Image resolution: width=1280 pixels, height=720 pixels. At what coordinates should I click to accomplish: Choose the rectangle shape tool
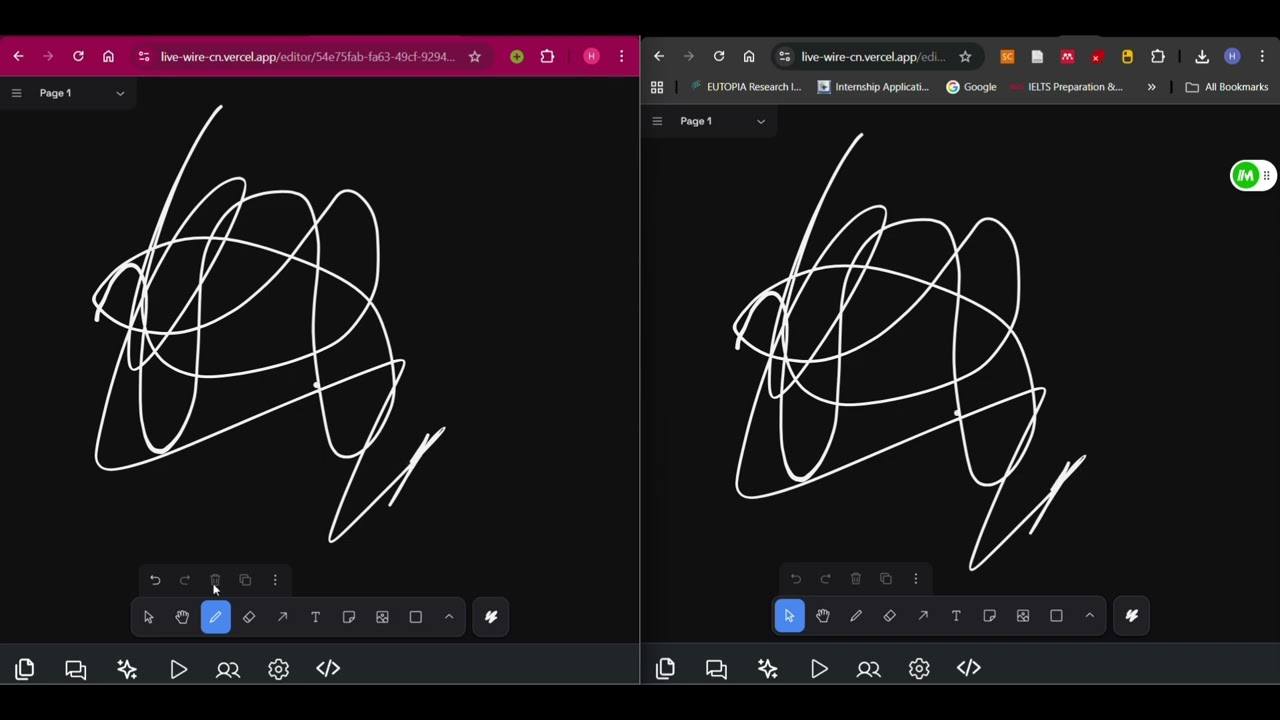click(415, 617)
